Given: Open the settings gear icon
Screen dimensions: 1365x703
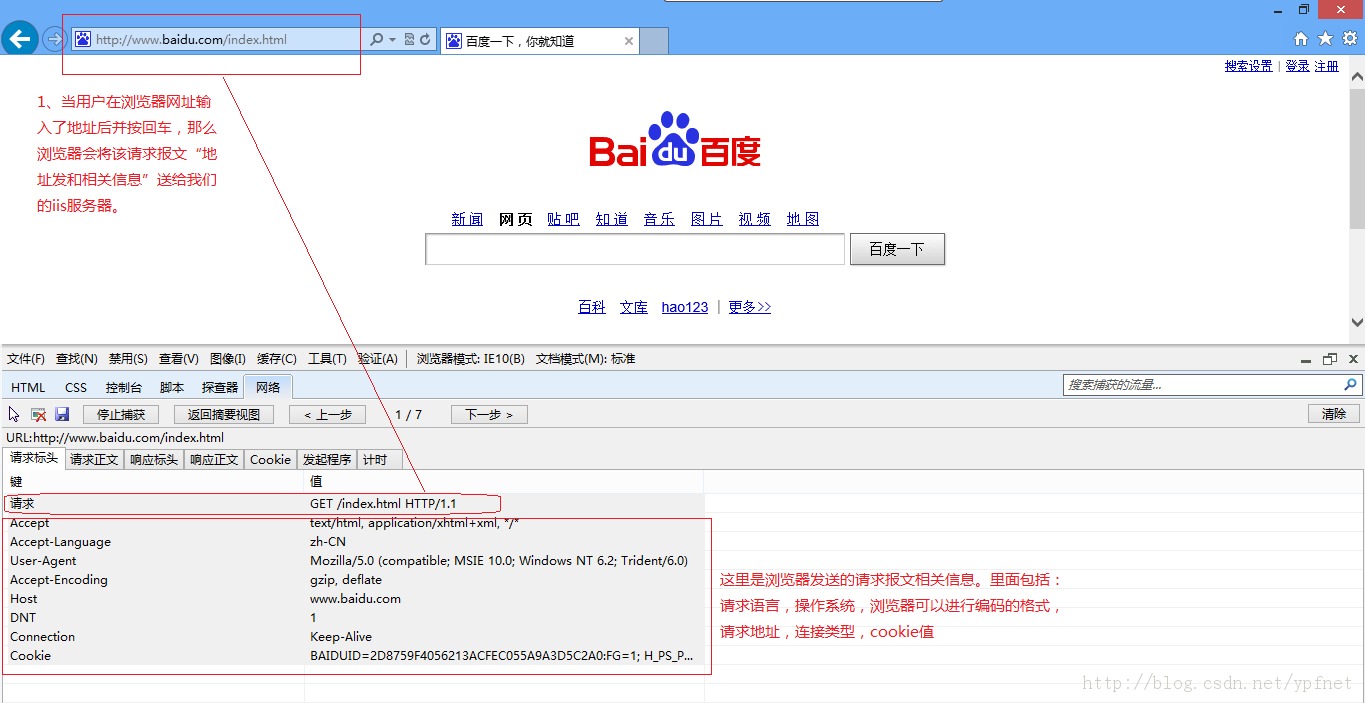Looking at the screenshot, I should click(1349, 39).
